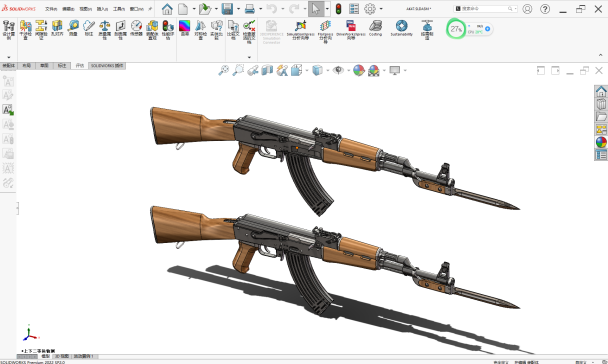Expand the Design Study dropdown arrow

(x=9, y=57)
